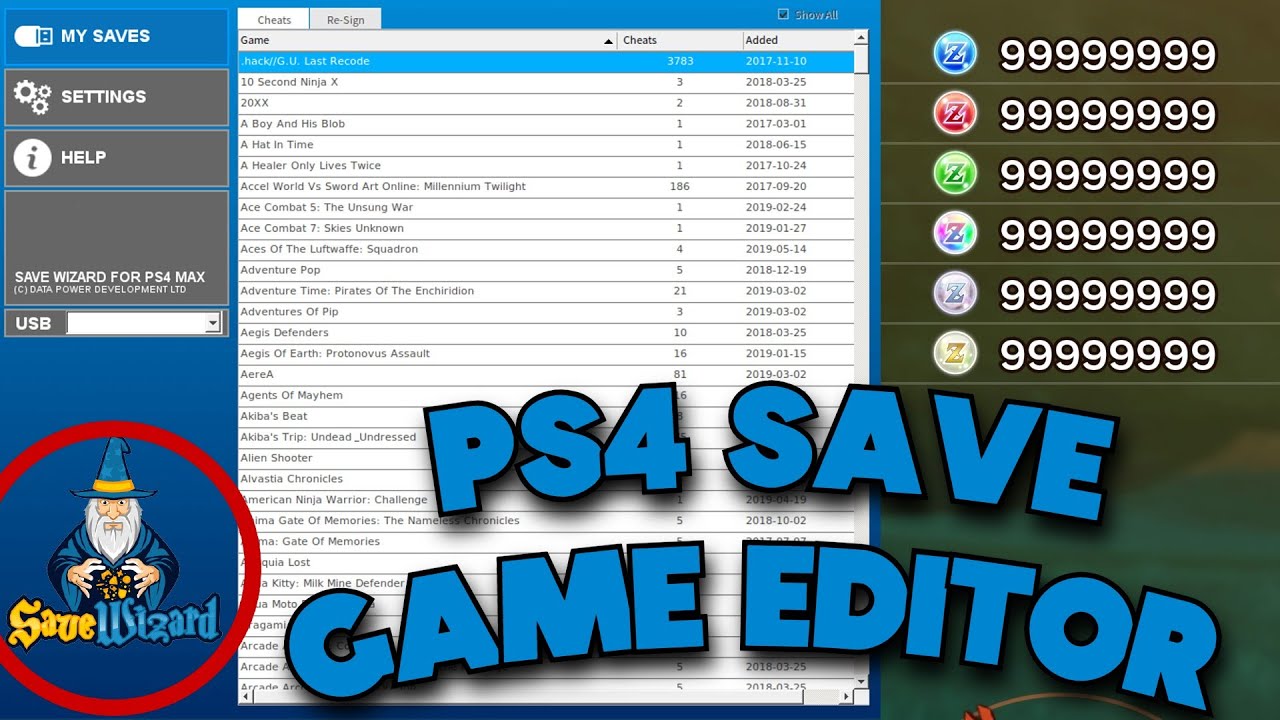The width and height of the screenshot is (1280, 720).
Task: Click the 186 cheats count cell
Action: 680,187
